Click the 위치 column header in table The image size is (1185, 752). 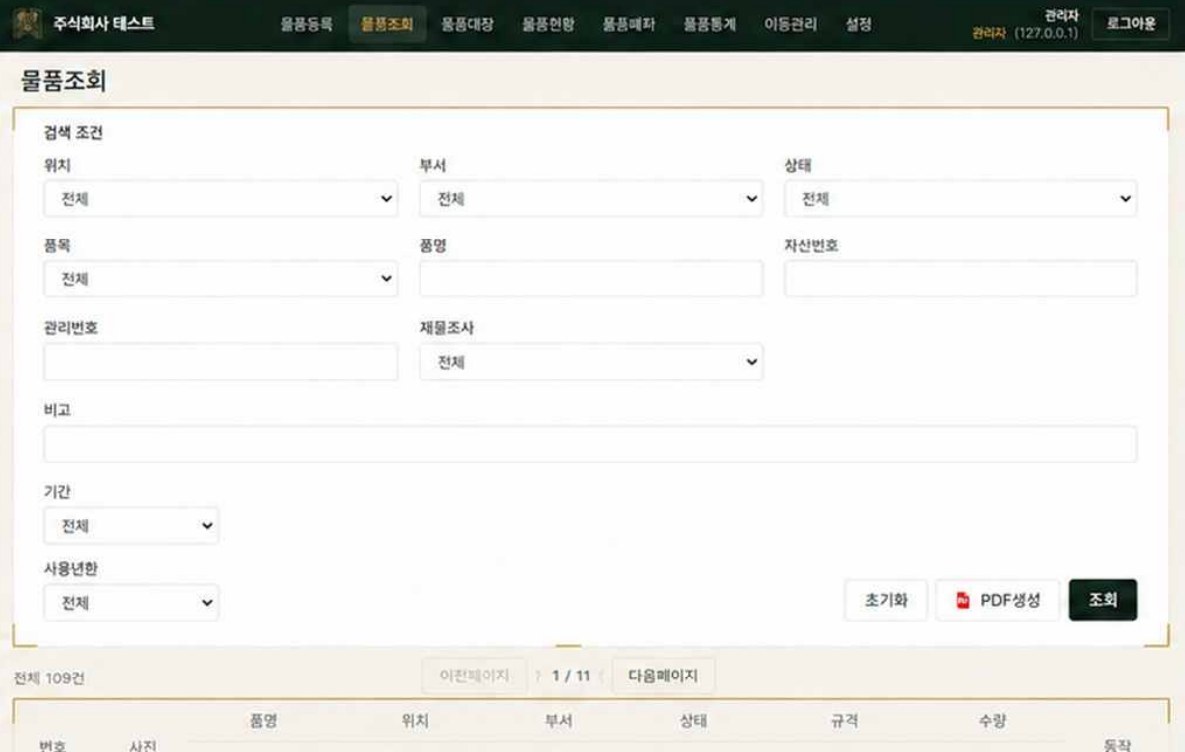(x=415, y=721)
